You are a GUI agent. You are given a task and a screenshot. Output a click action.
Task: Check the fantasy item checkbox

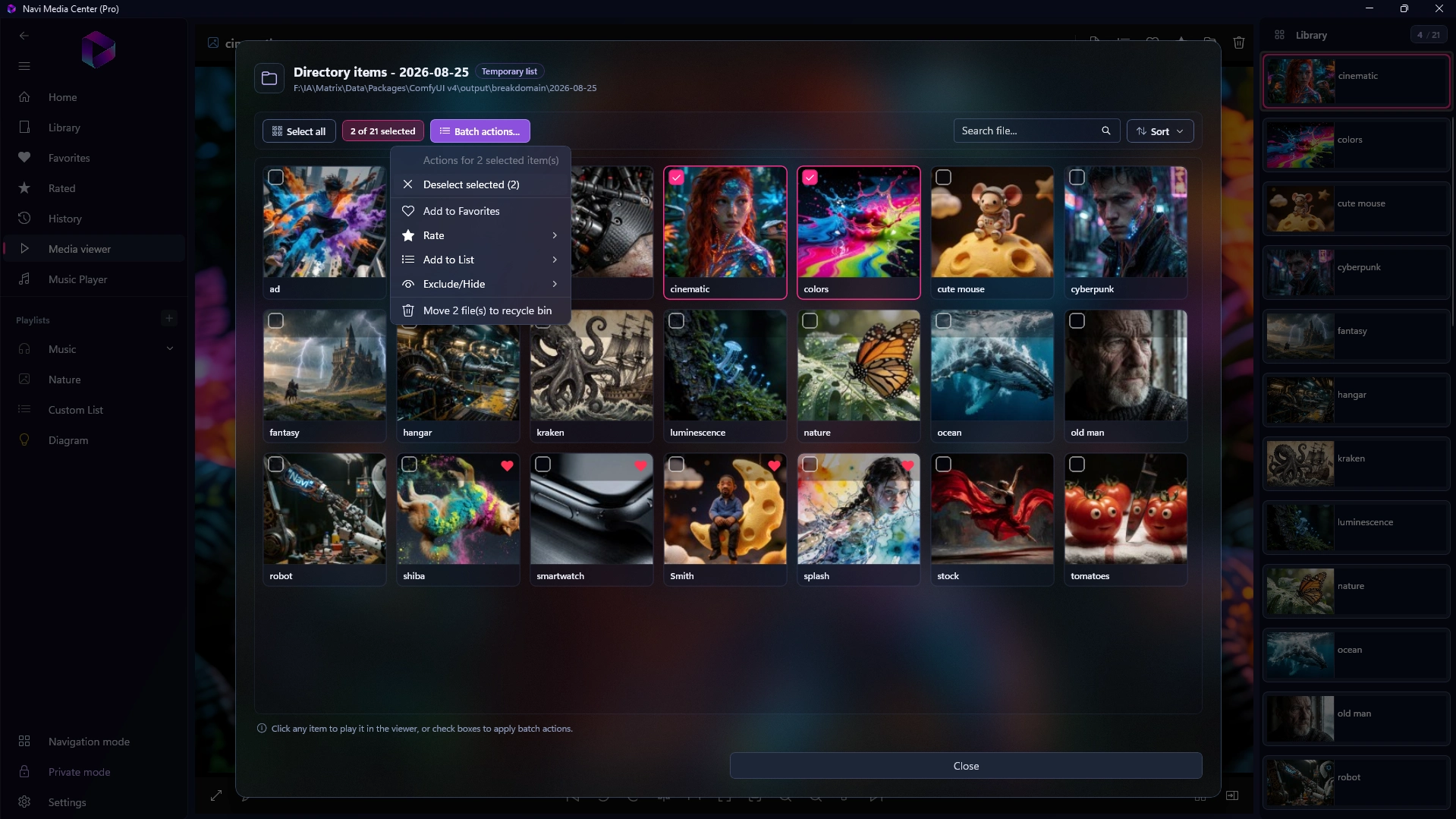click(276, 321)
